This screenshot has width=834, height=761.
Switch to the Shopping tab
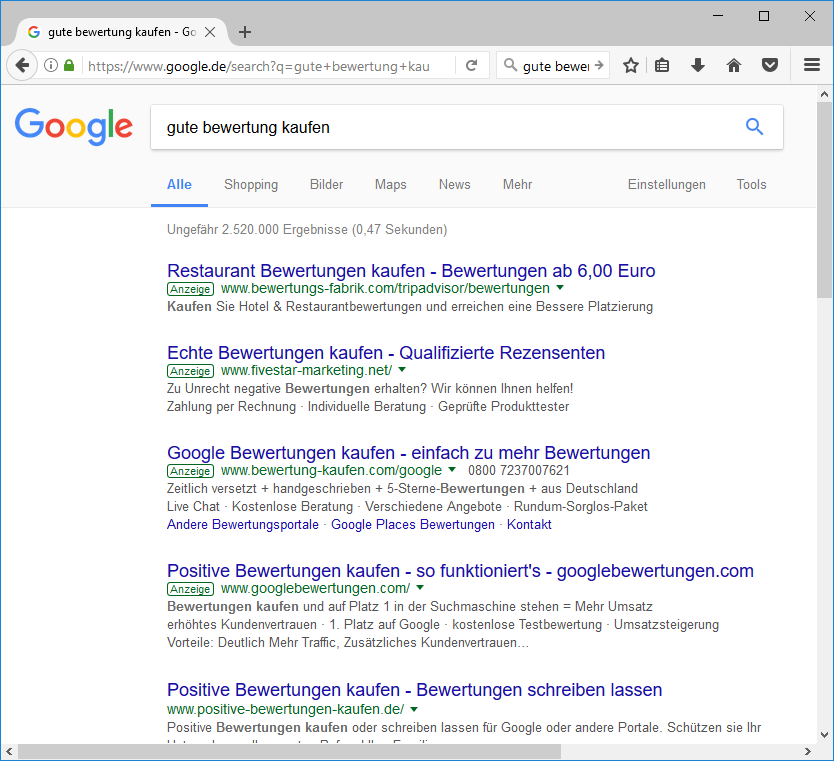pos(251,185)
